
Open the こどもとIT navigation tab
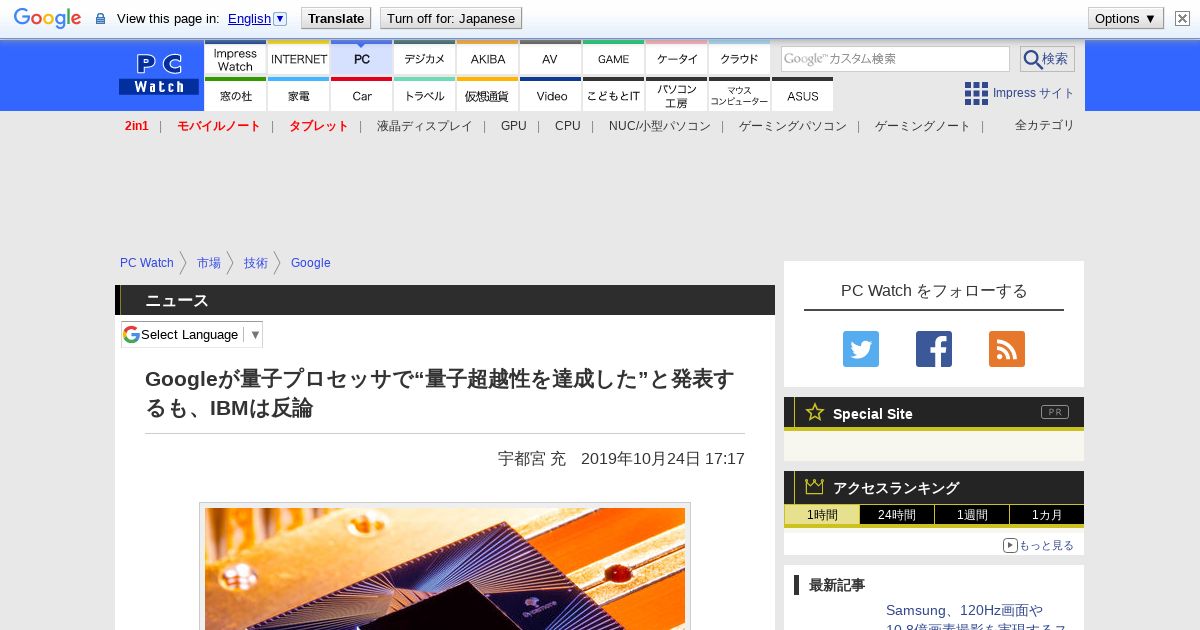[x=613, y=95]
